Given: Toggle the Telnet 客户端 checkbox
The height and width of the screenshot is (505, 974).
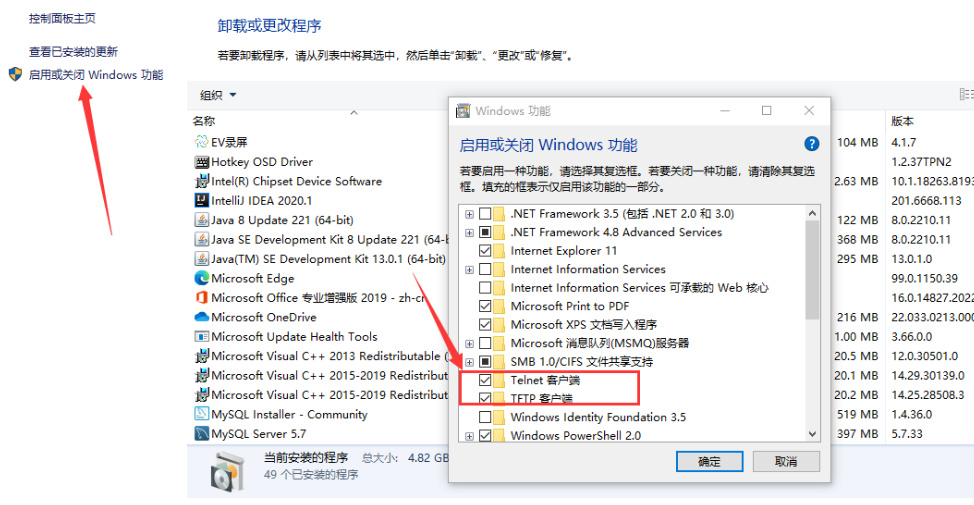Looking at the screenshot, I should click(485, 380).
